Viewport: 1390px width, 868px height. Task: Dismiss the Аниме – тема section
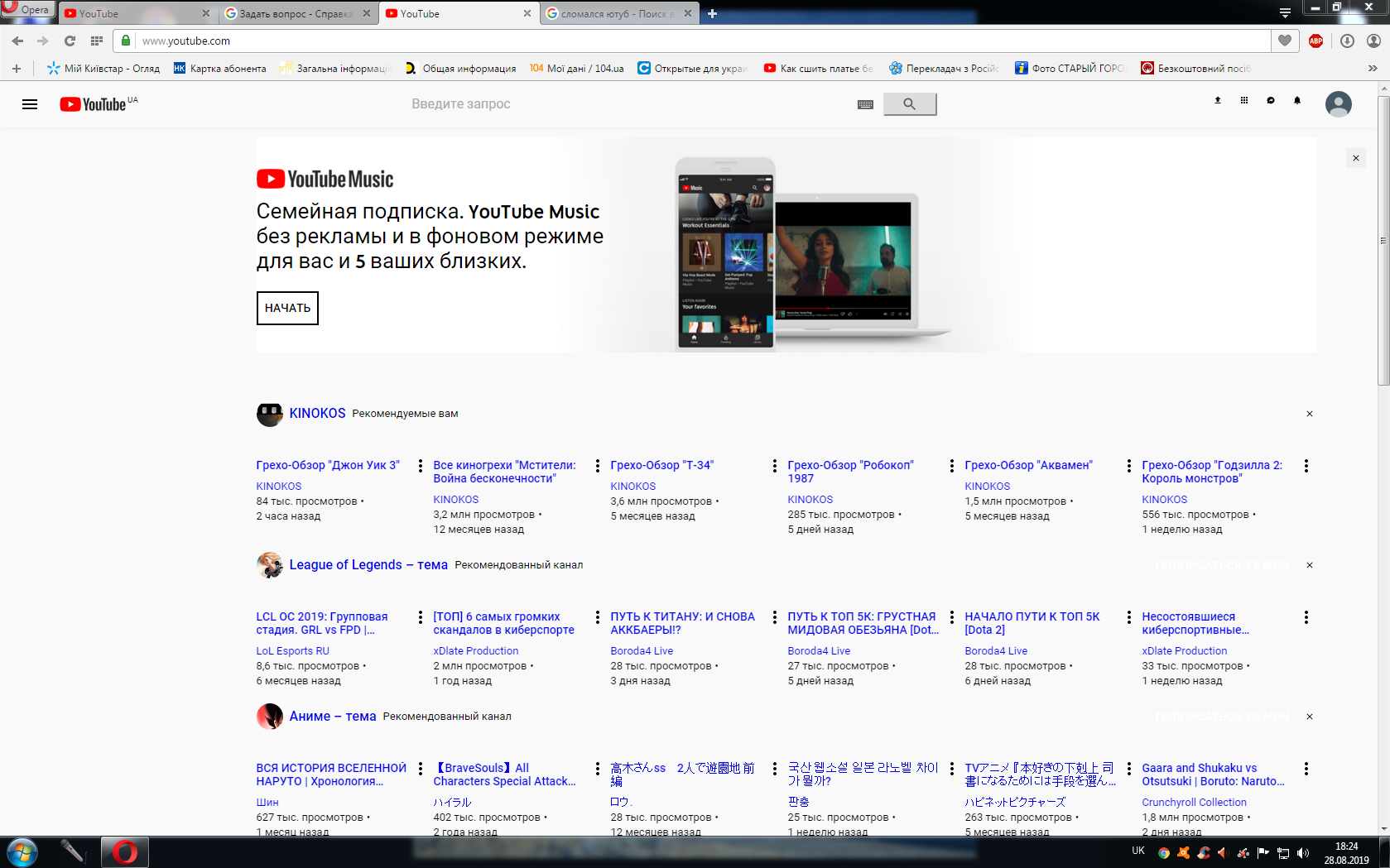click(x=1310, y=717)
